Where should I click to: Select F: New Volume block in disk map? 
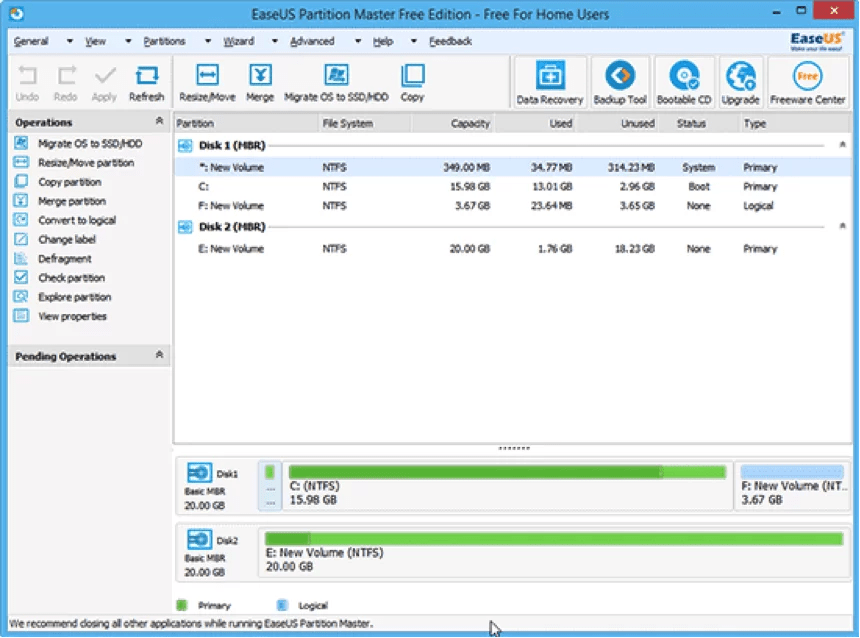tap(793, 485)
